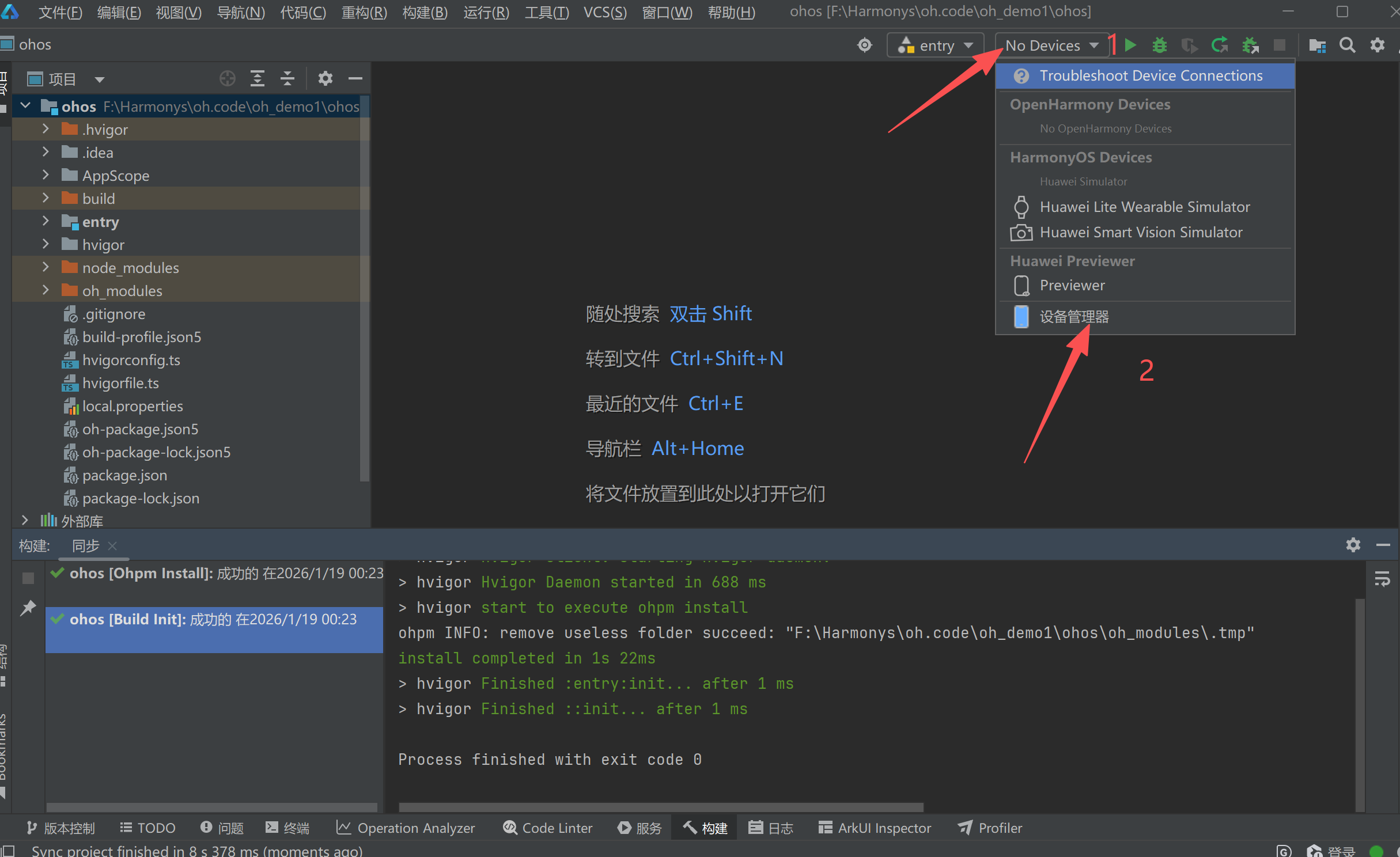
Task: Open the project structure folder icon
Action: tap(1317, 45)
